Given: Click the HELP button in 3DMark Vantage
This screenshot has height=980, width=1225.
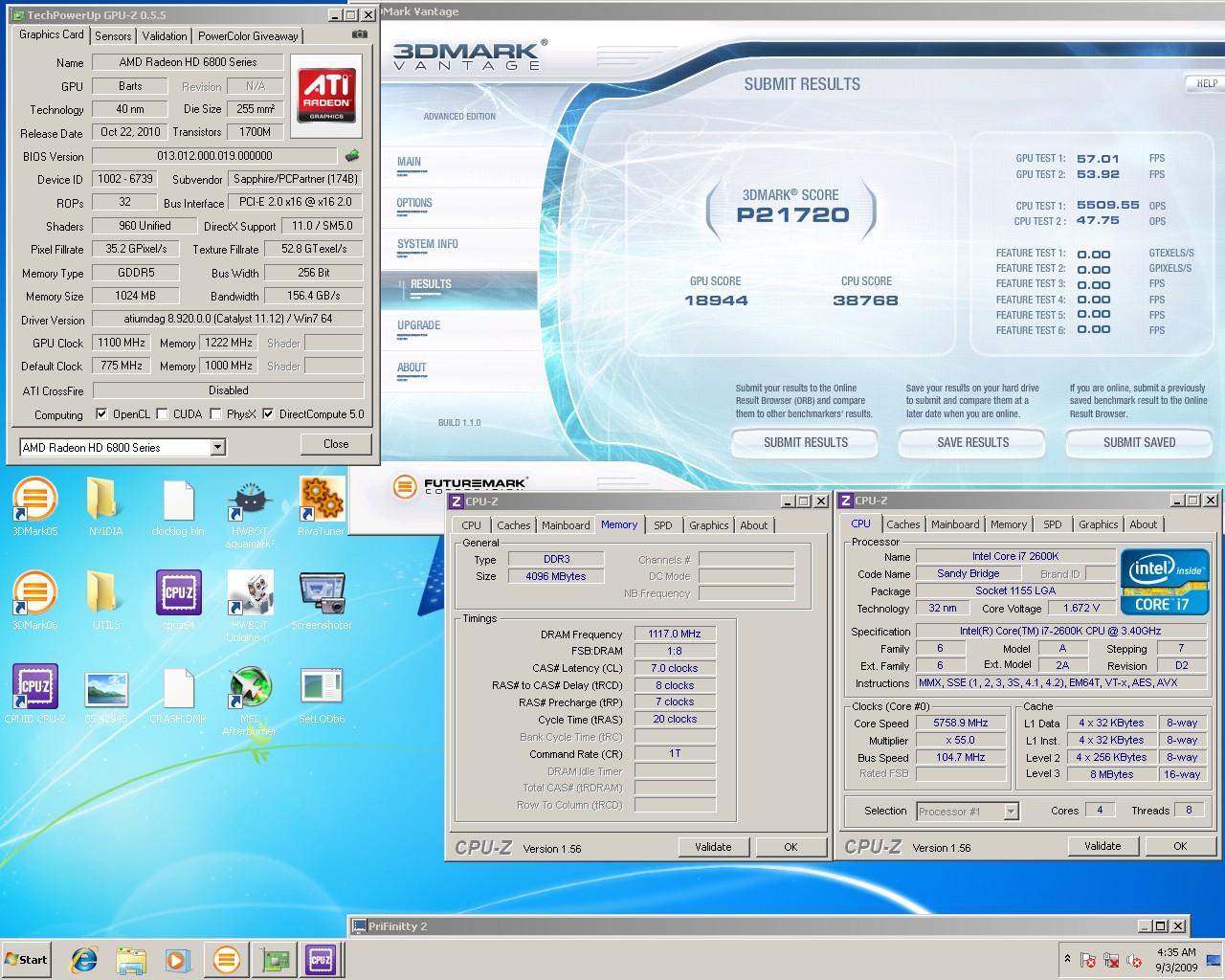Looking at the screenshot, I should tap(1206, 83).
